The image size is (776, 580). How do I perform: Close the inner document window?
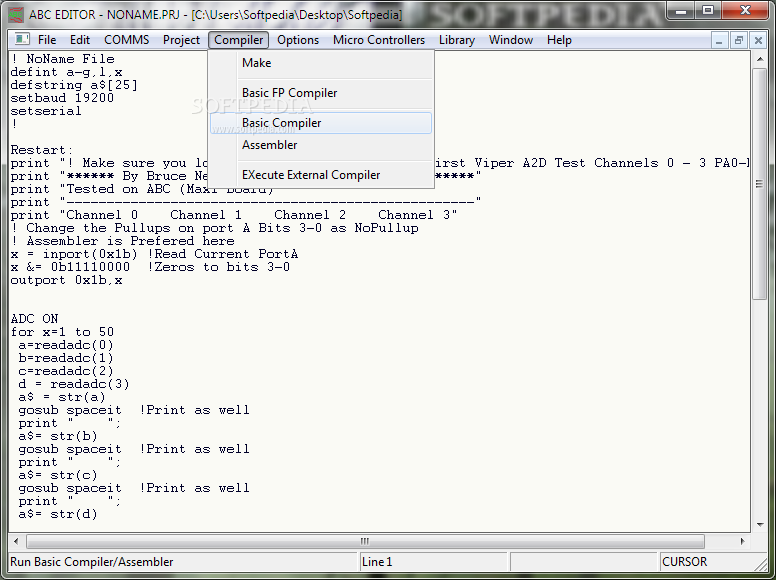758,41
